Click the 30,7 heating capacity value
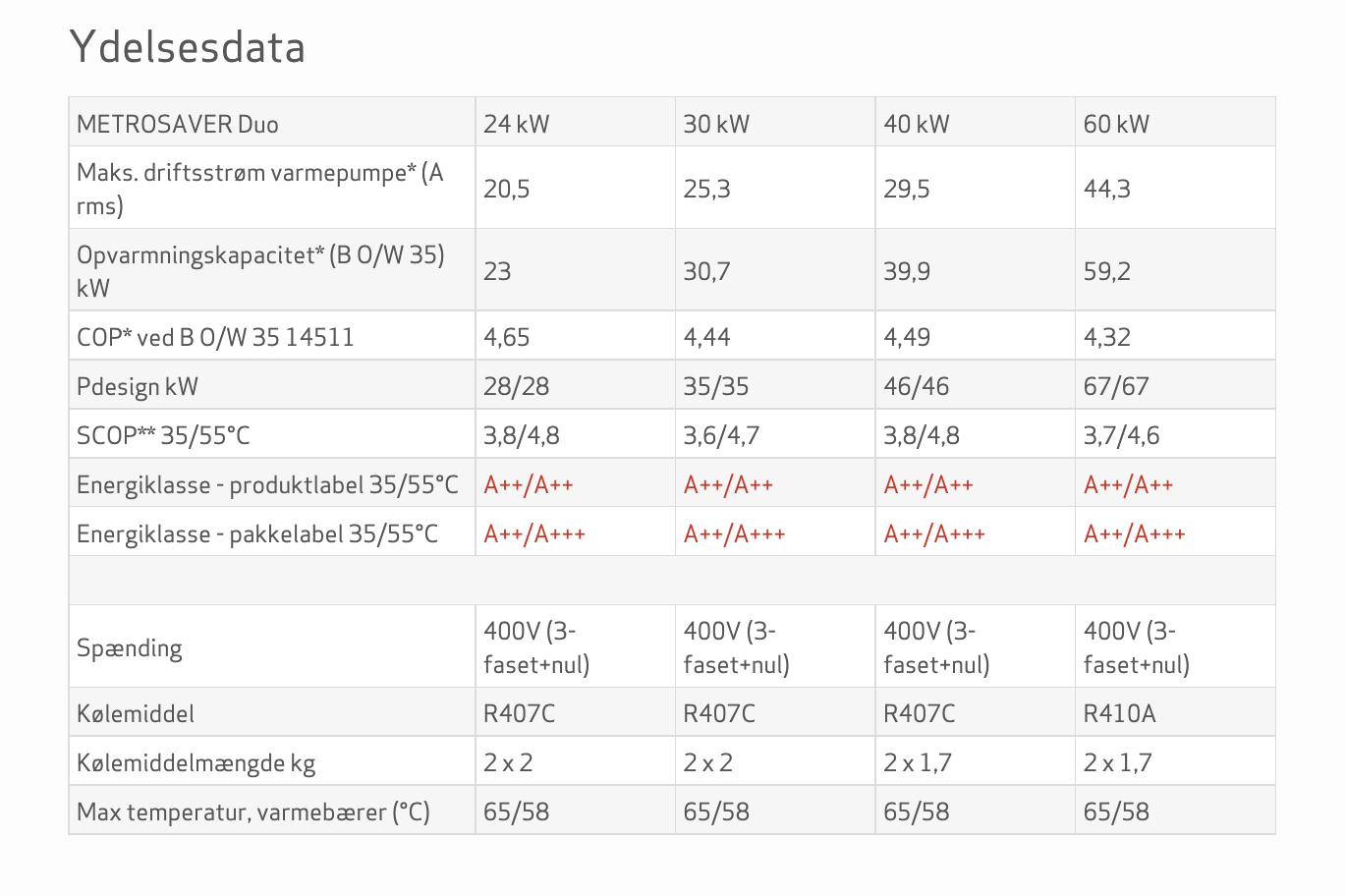This screenshot has width=1346, height=896. (706, 271)
